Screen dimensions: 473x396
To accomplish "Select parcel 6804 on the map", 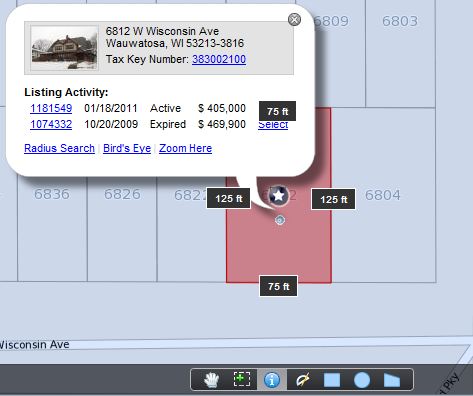I will point(383,195).
